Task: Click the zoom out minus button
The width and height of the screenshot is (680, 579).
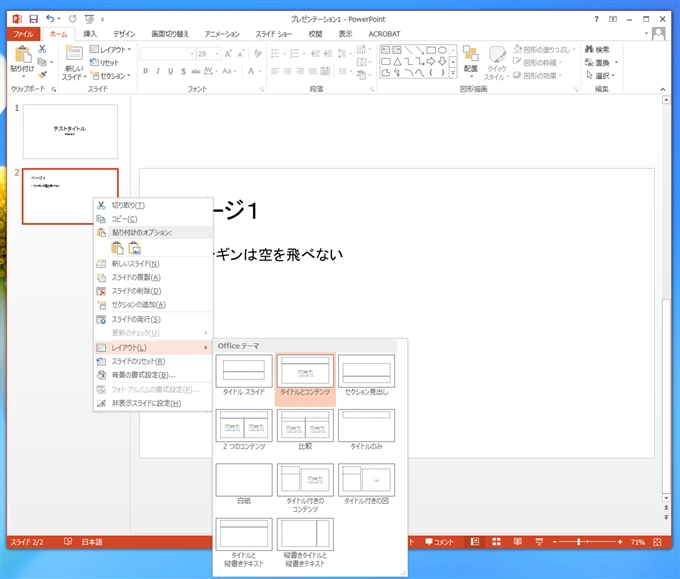Action: pyautogui.click(x=555, y=542)
